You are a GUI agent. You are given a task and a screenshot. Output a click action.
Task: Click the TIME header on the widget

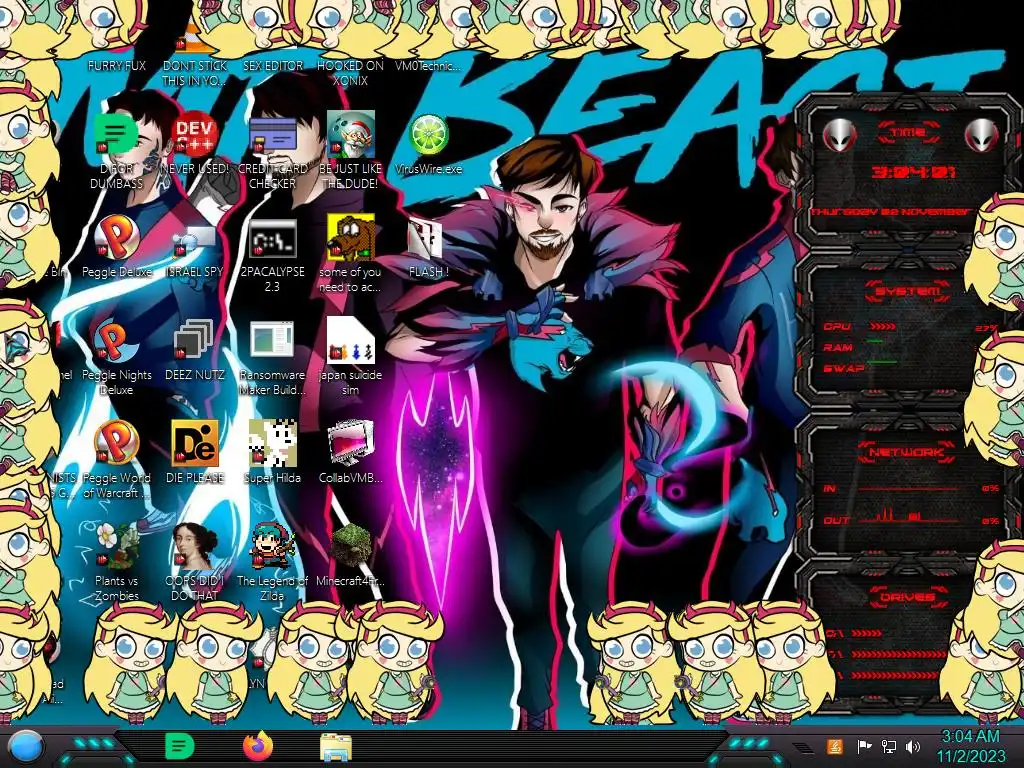[x=908, y=133]
